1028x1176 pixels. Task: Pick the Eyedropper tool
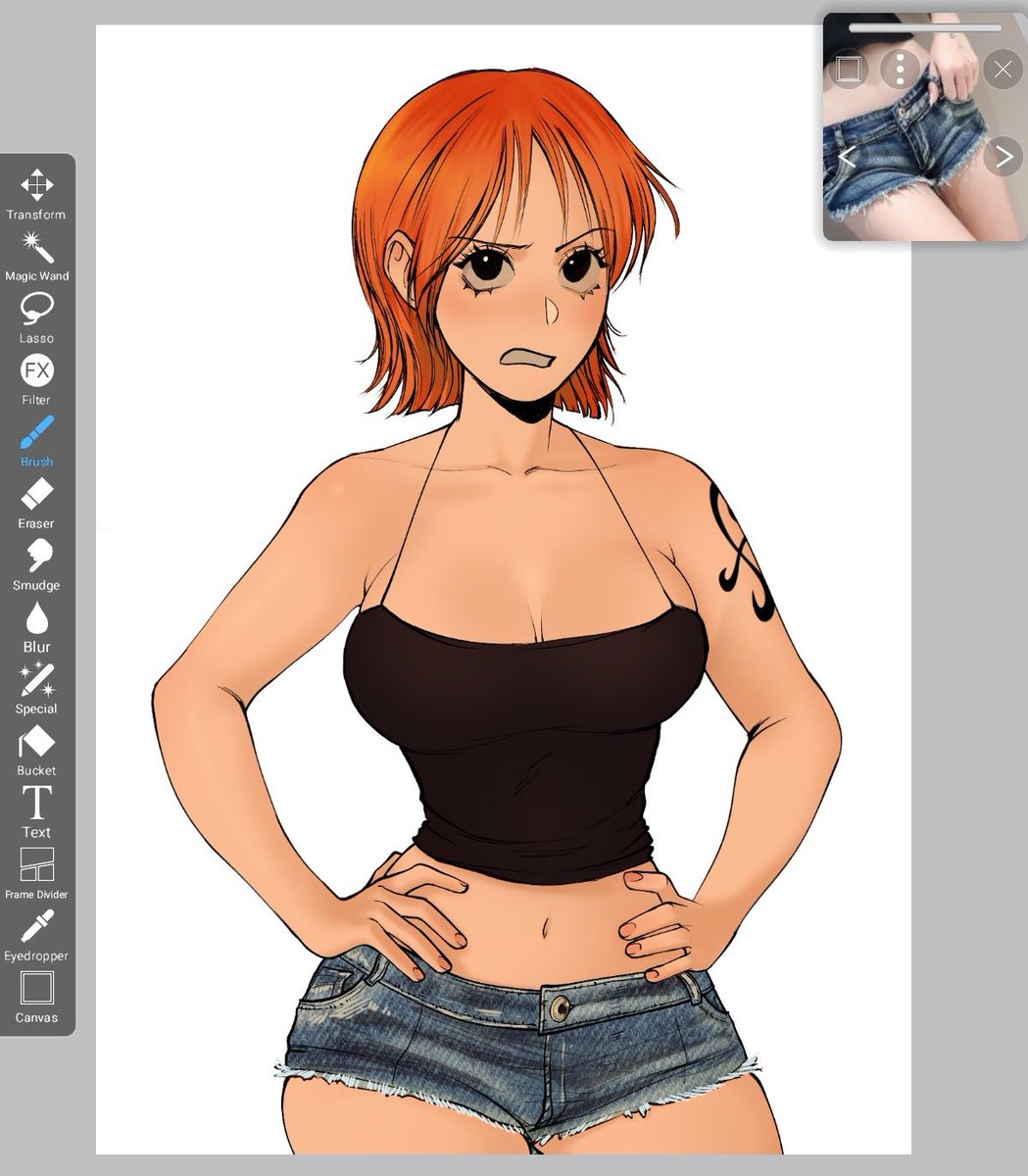click(x=36, y=923)
